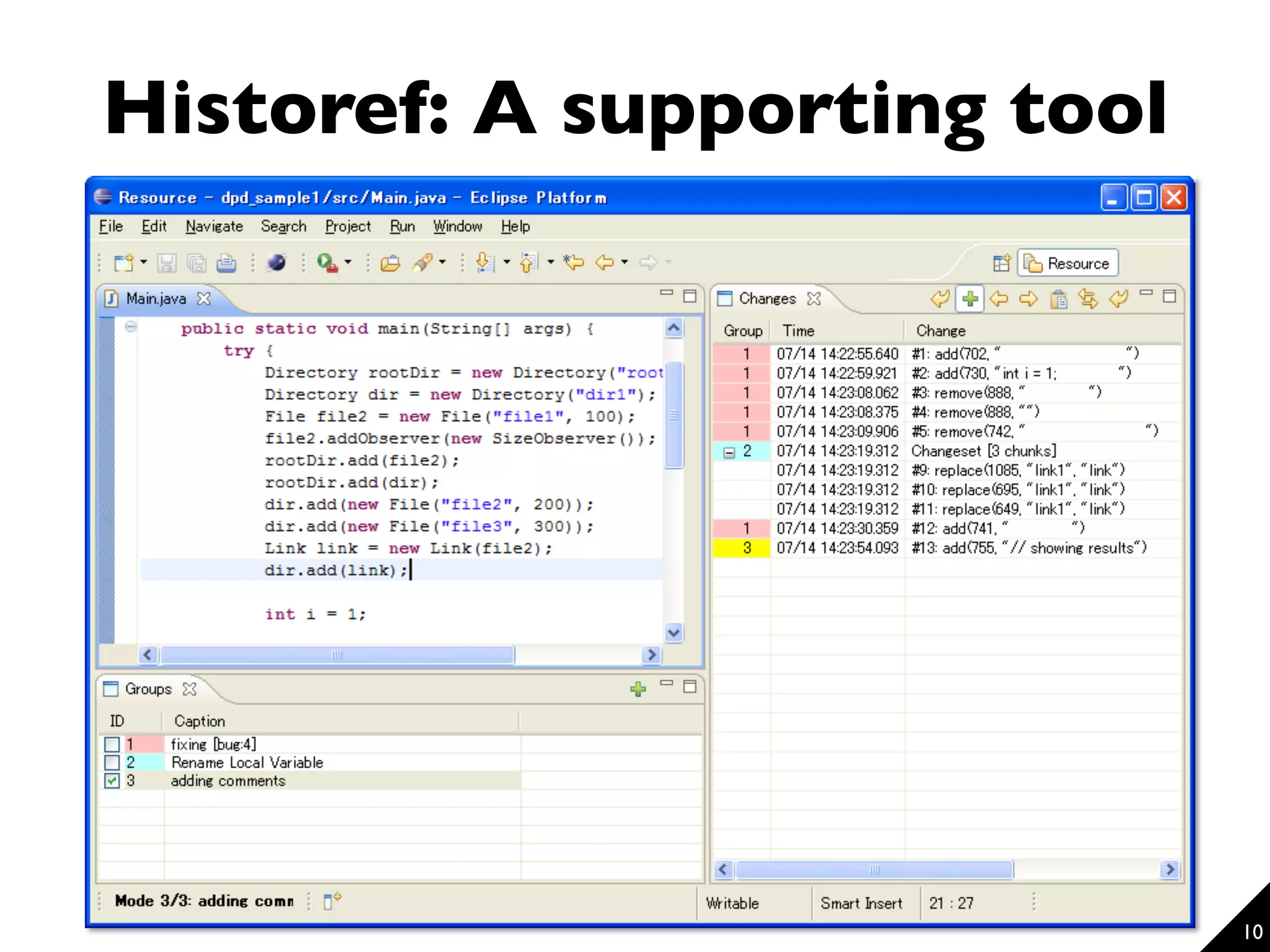Screen dimensions: 1270x952
Task: Click the Previous Annotation toolbar icon
Action: [x=530, y=263]
